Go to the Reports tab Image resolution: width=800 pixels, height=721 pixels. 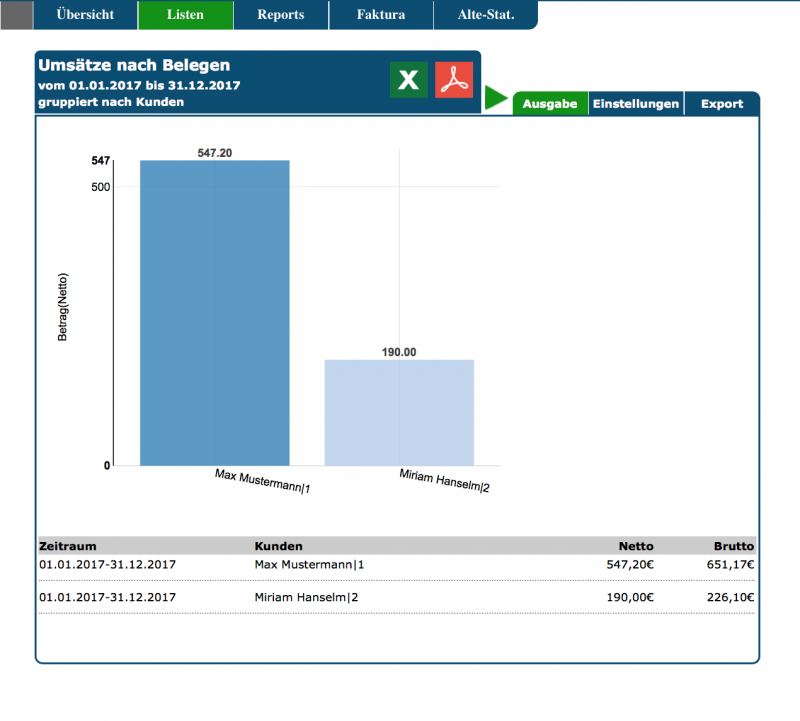click(x=281, y=15)
